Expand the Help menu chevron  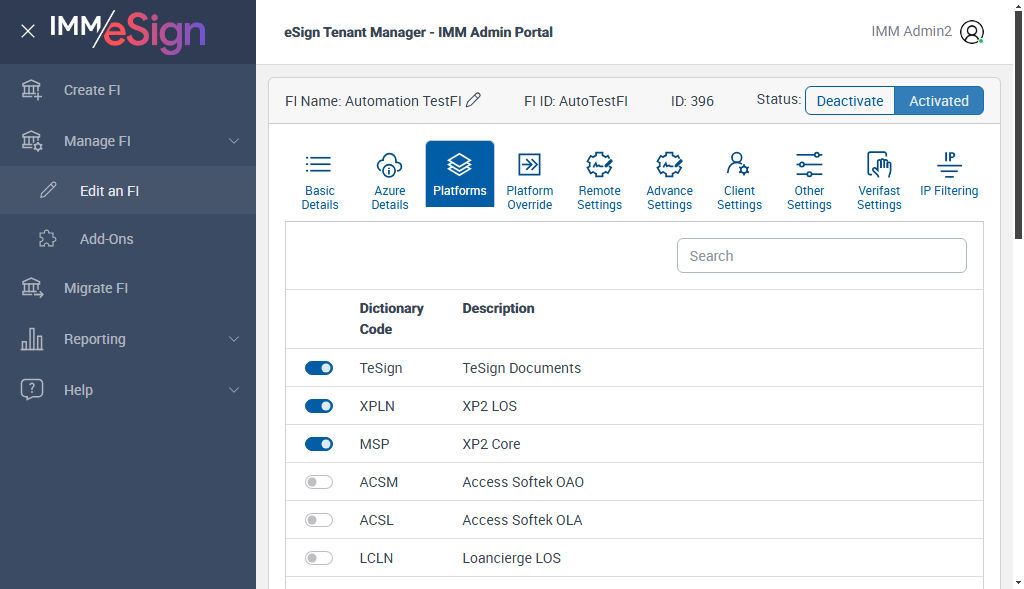234,390
